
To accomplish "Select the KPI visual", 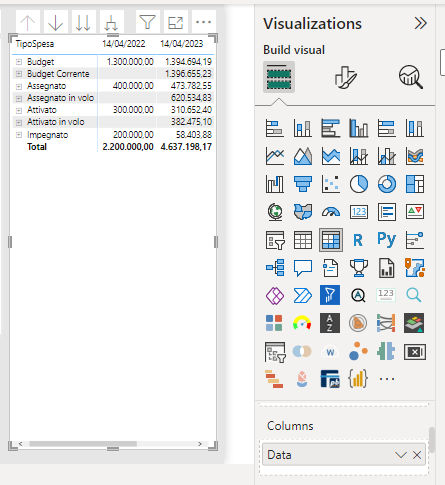I will point(415,212).
